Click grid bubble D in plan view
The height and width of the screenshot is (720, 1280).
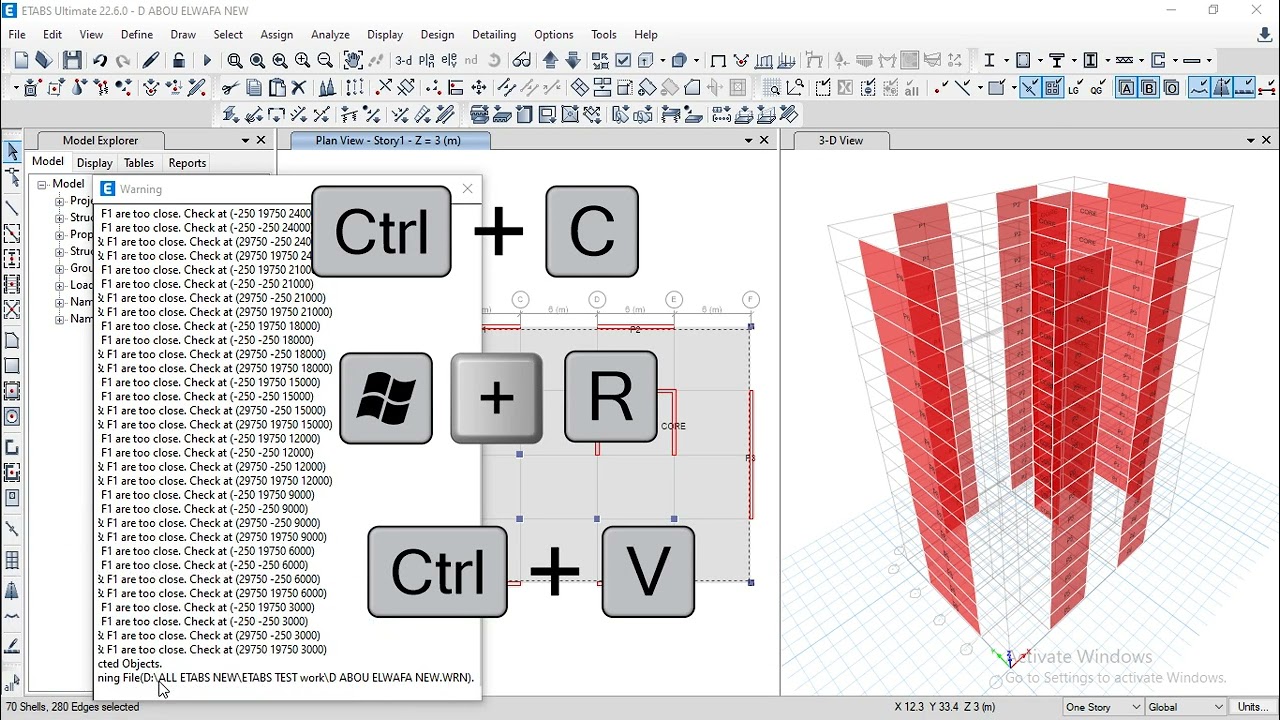597,300
